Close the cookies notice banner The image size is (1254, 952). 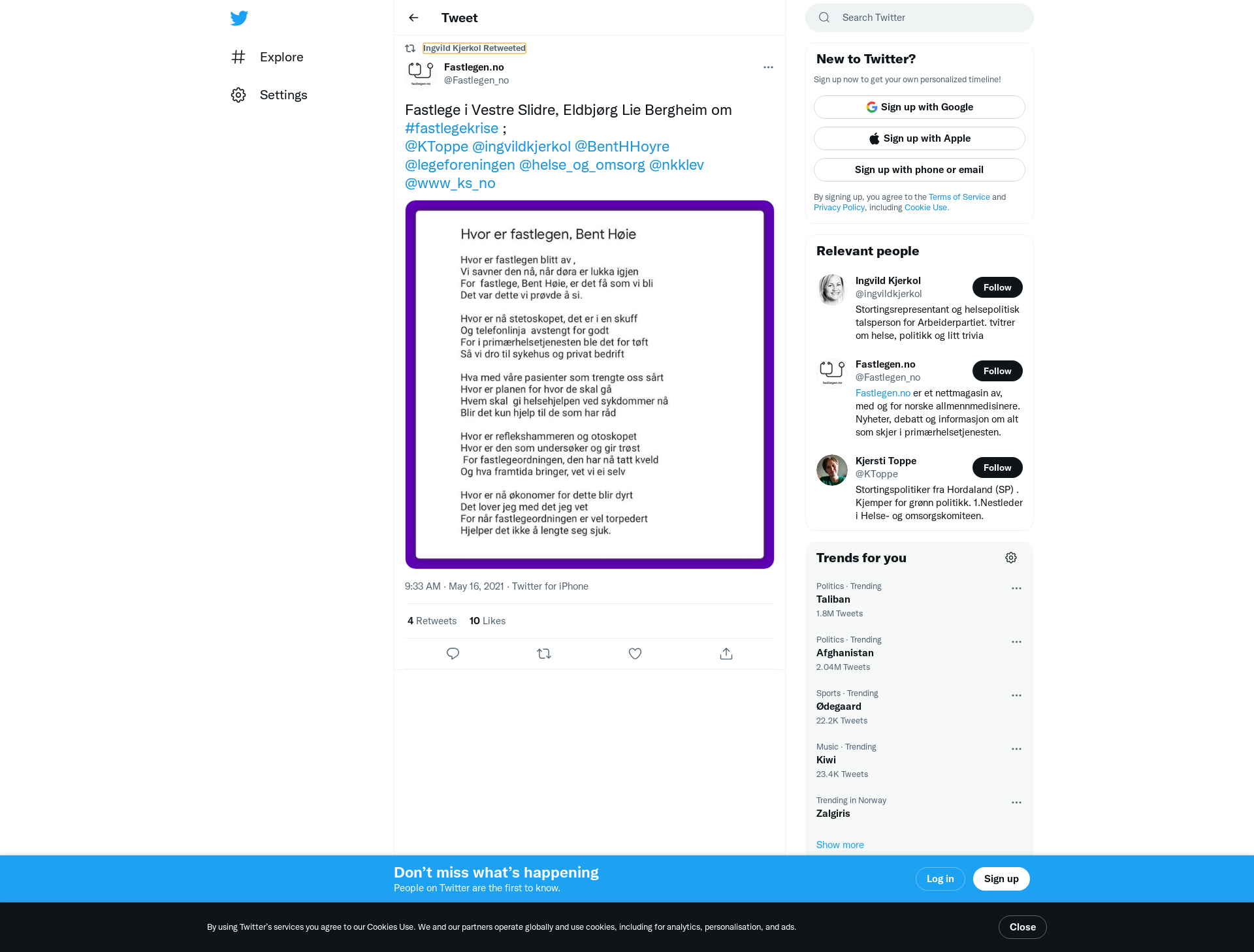coord(1022,927)
